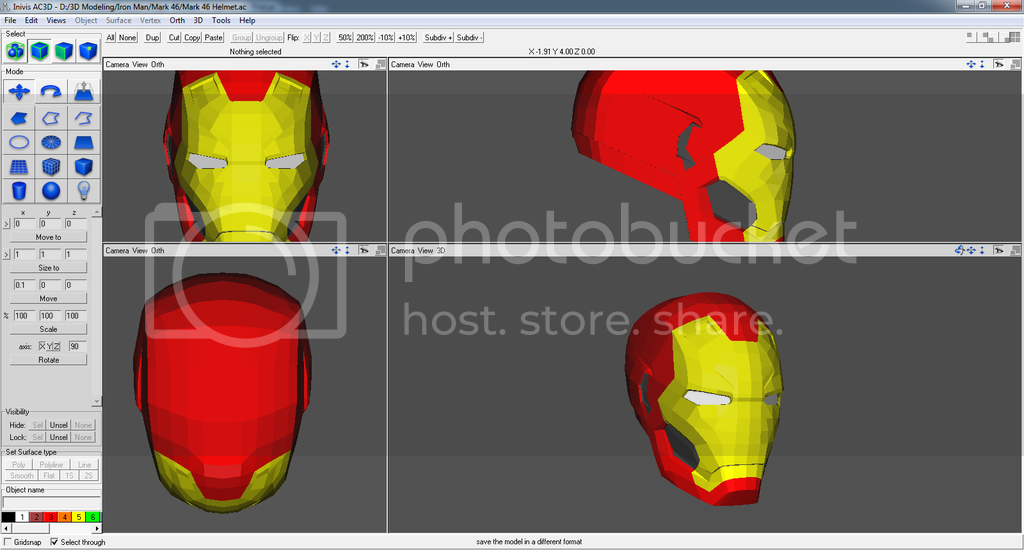The height and width of the screenshot is (550, 1024).
Task: Activate the Rotate mode tool
Action: [51, 91]
